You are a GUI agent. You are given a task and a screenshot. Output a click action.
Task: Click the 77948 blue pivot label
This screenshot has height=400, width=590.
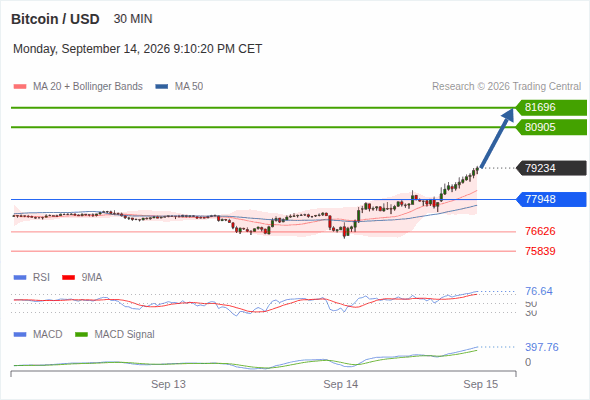pyautogui.click(x=551, y=199)
